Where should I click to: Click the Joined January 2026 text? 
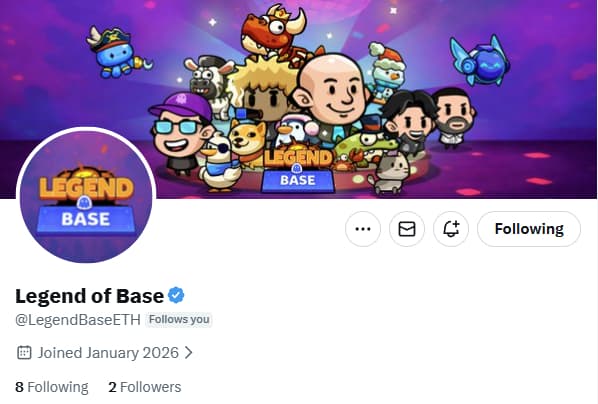108,353
